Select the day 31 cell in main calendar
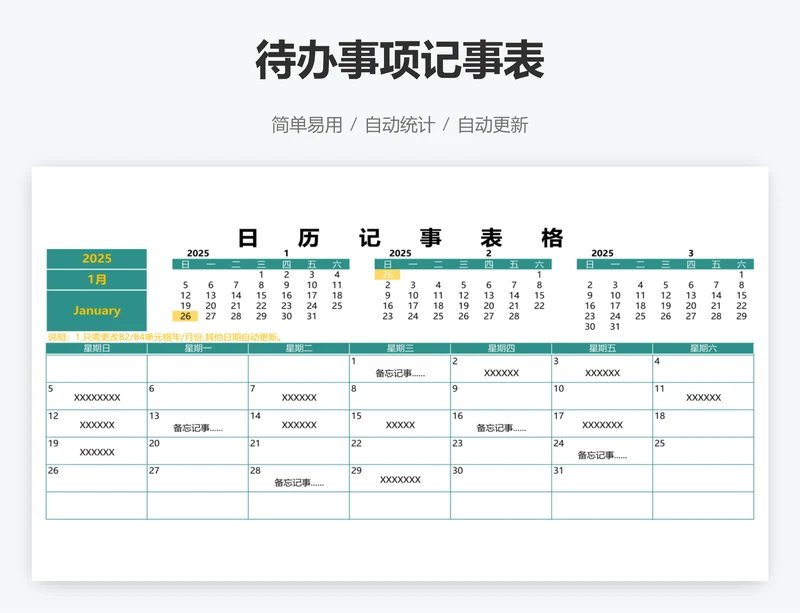The height and width of the screenshot is (613, 800). coord(602,477)
